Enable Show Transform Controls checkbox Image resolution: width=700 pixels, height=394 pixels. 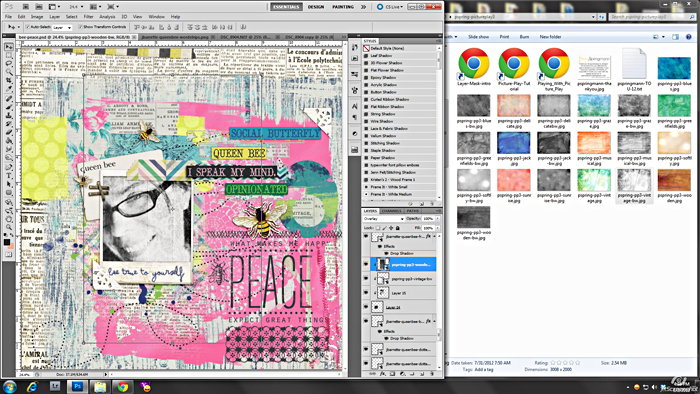pos(80,27)
